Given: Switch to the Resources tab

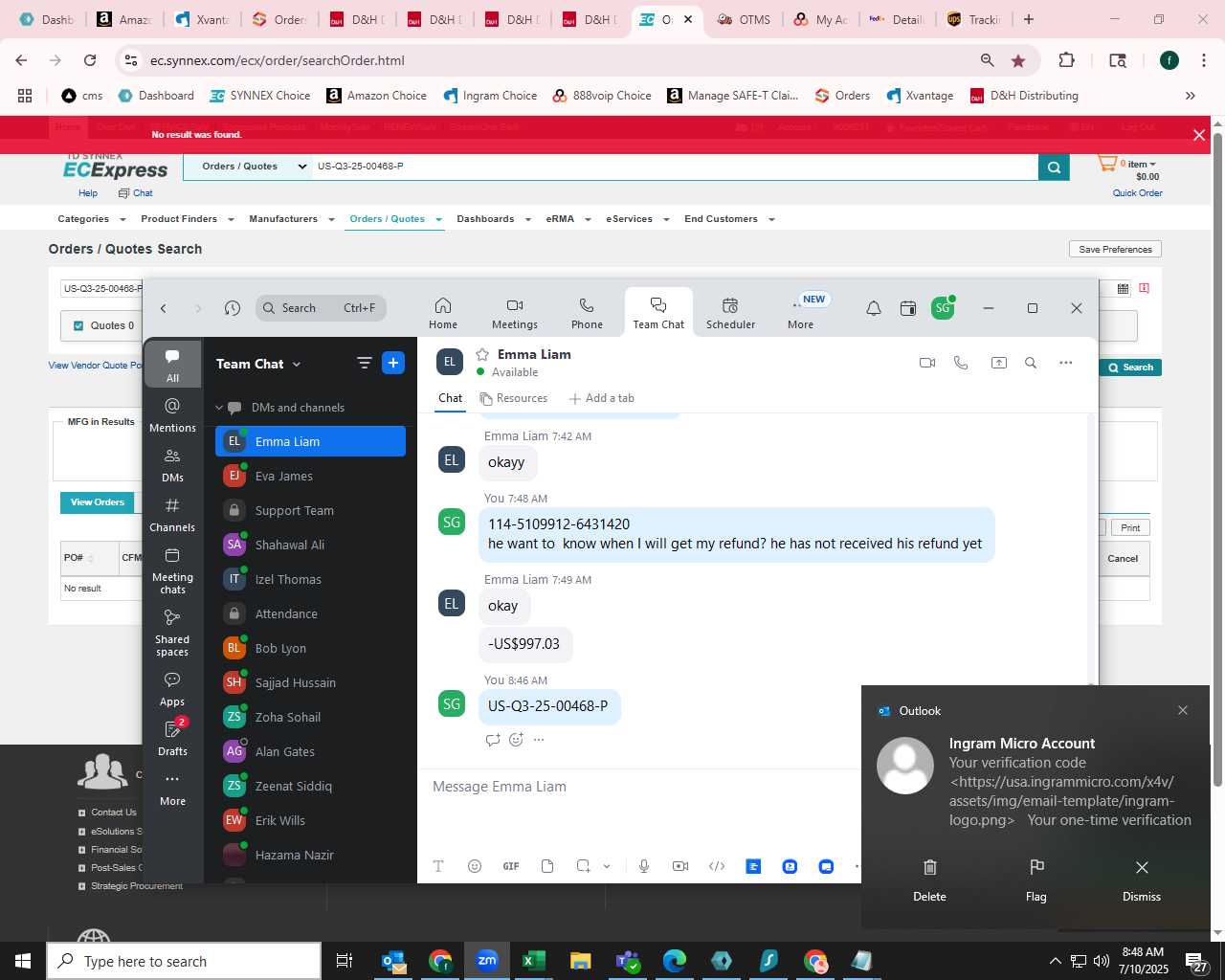Looking at the screenshot, I should click(x=514, y=398).
